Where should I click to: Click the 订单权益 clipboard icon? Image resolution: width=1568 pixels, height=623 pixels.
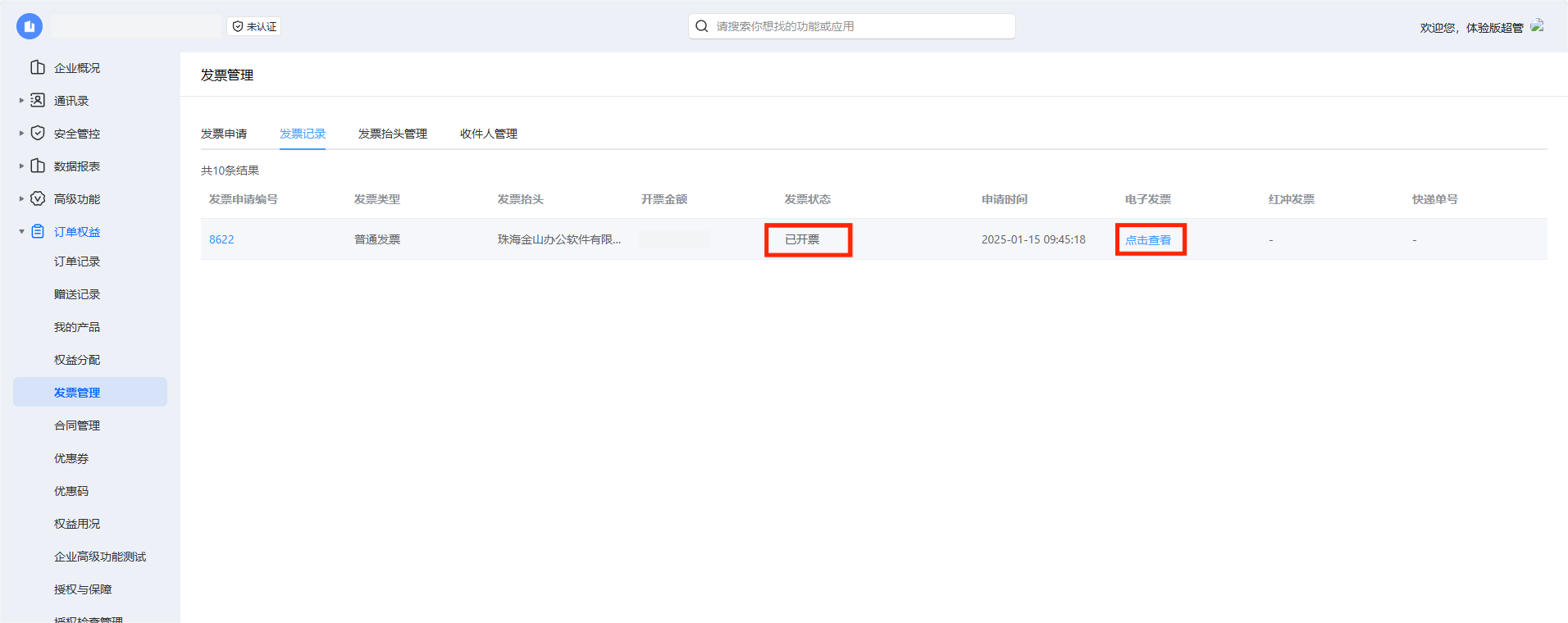point(38,231)
